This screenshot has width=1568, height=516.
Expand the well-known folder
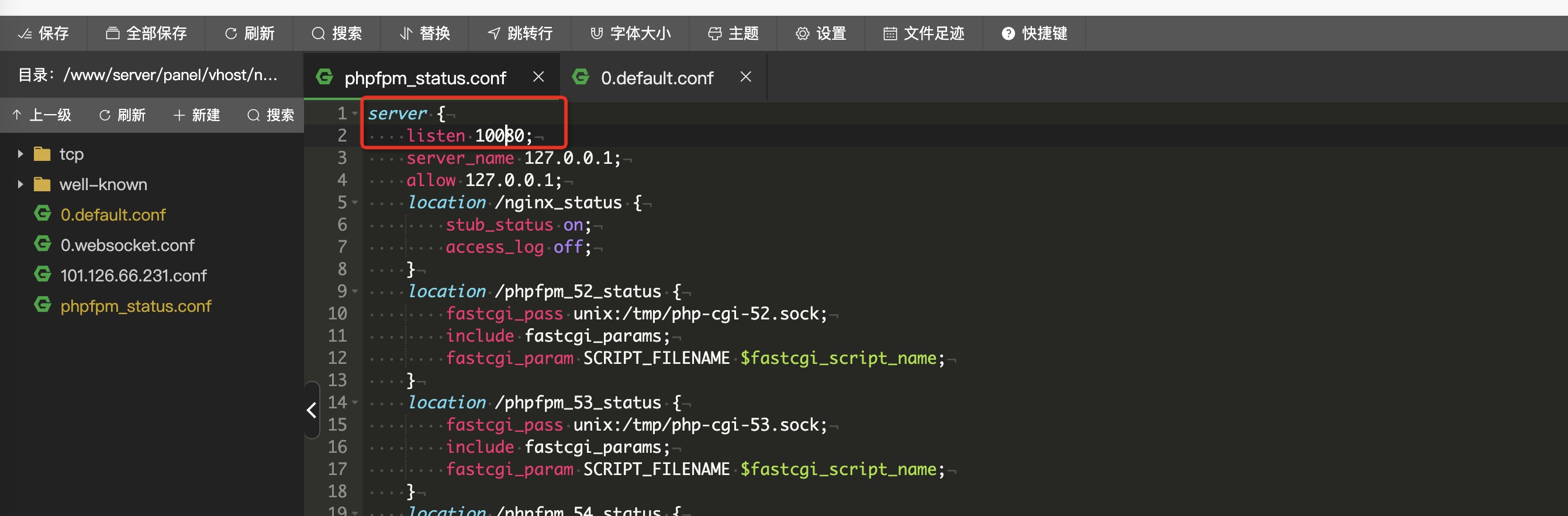point(20,185)
